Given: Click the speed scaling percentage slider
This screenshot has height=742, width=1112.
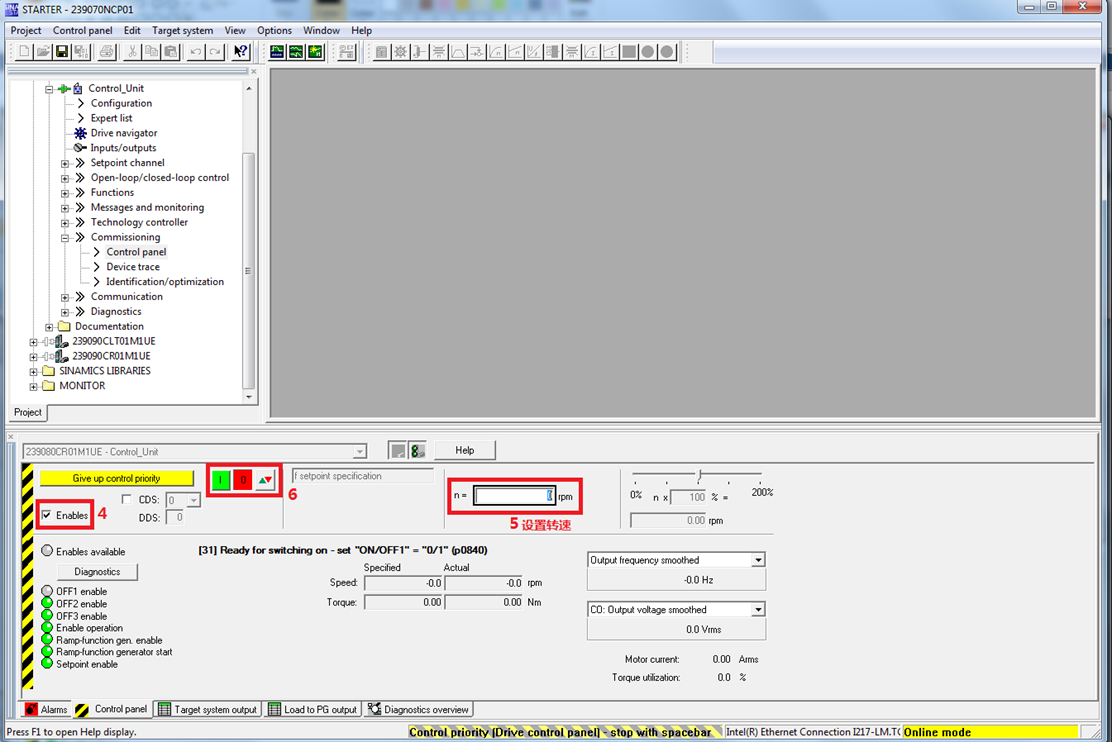Looking at the screenshot, I should point(699,475).
